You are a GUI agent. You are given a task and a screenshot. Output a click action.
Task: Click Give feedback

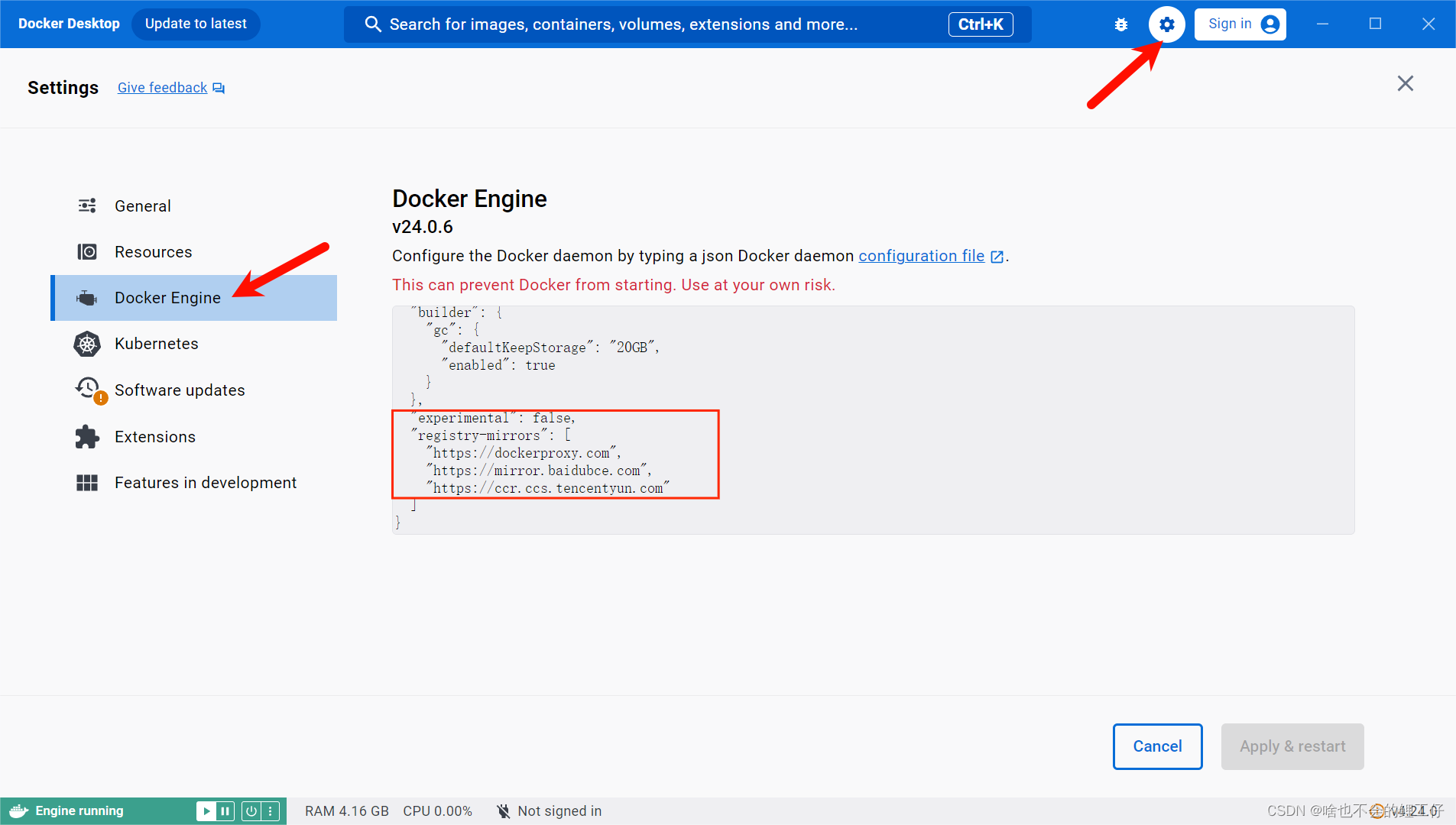pos(161,87)
